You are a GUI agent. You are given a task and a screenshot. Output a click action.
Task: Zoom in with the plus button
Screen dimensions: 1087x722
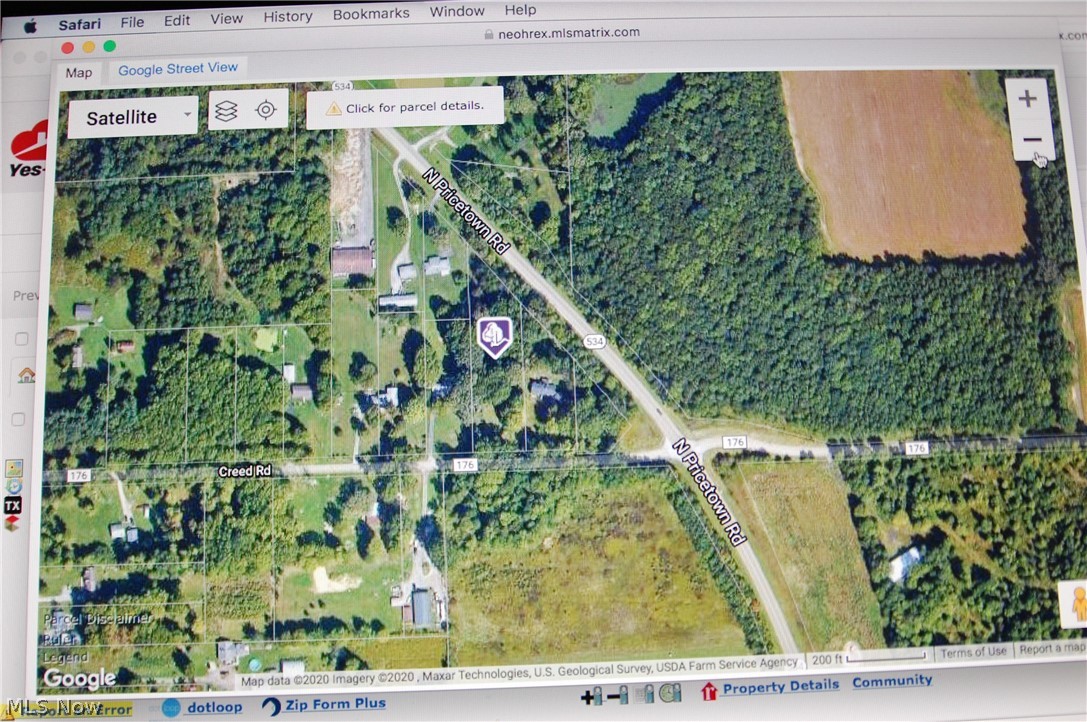pos(1027,99)
